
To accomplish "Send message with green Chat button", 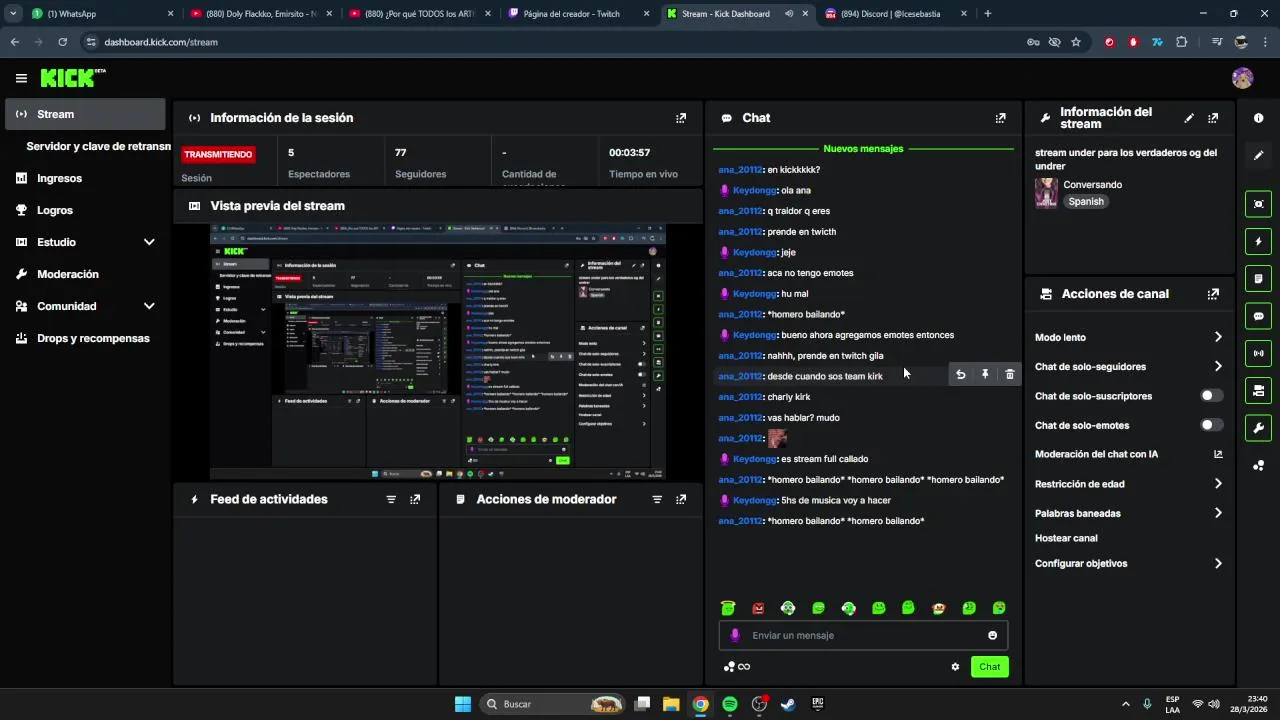I will 989,667.
